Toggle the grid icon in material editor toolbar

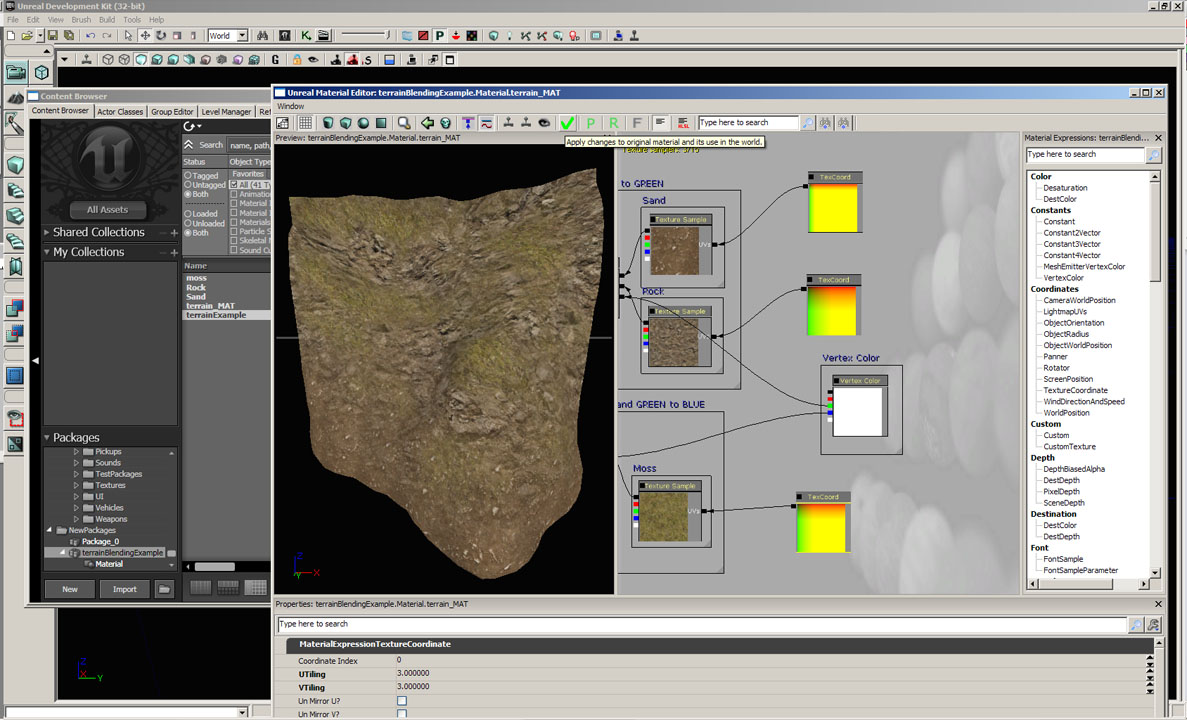pos(305,123)
